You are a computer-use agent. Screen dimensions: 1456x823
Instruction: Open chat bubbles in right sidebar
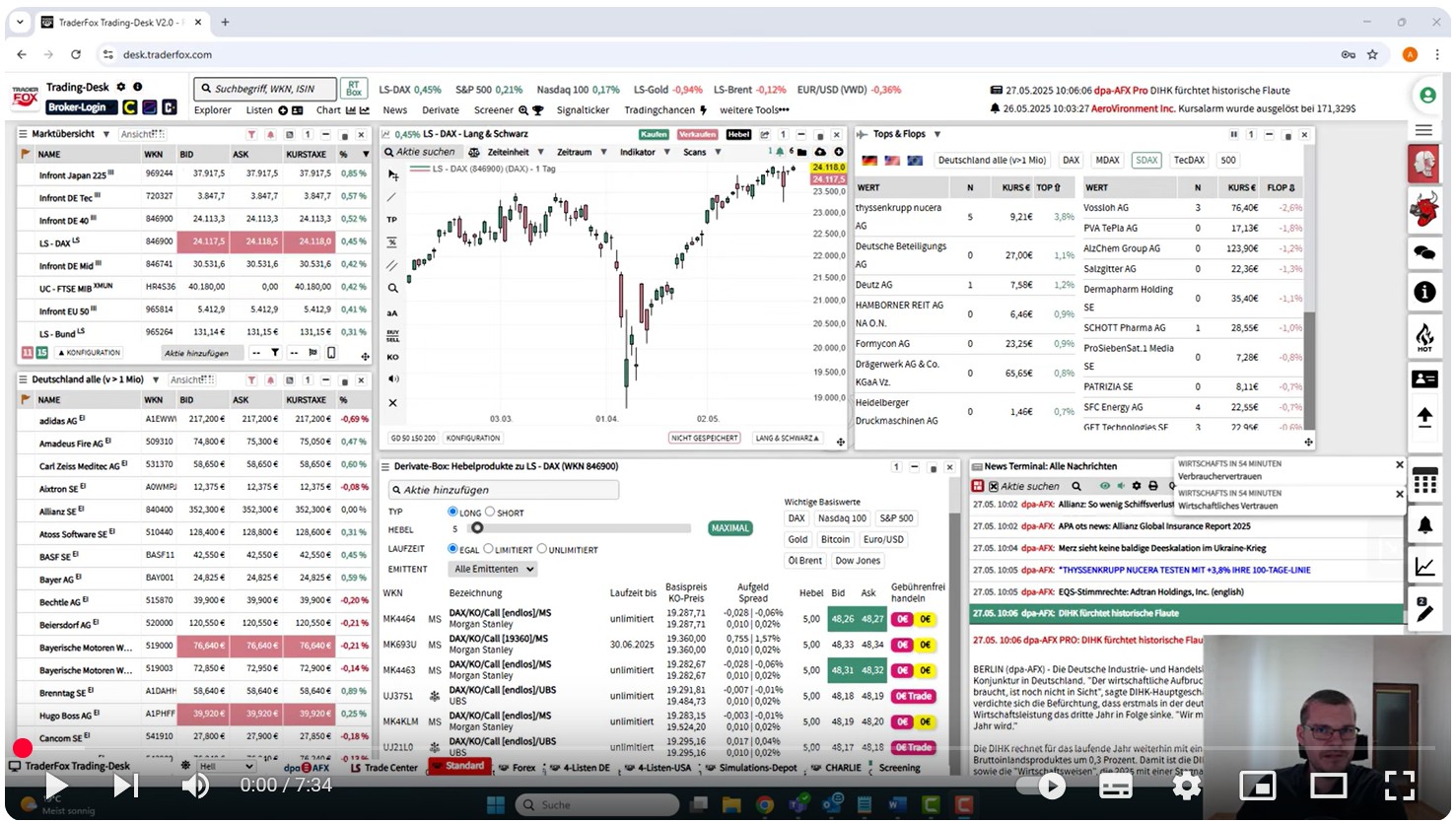[x=1424, y=251]
